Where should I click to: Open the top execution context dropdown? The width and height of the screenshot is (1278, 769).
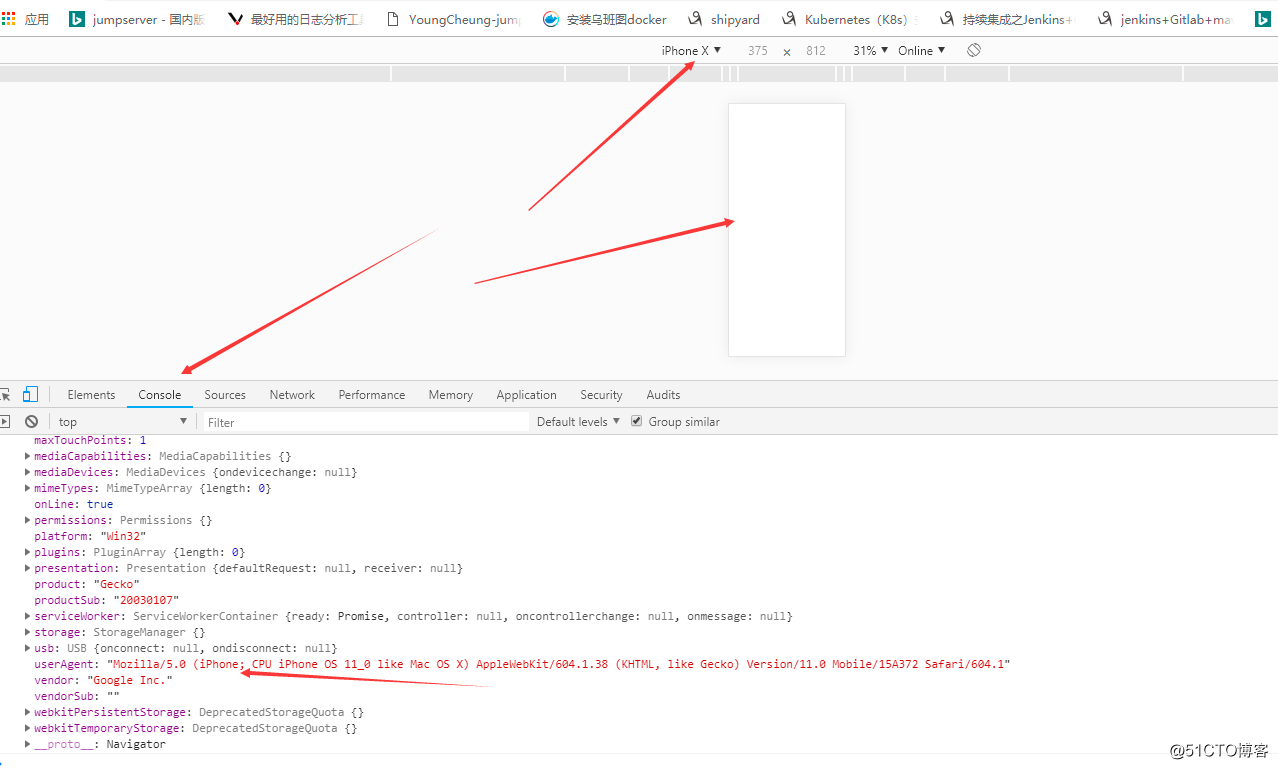click(122, 422)
